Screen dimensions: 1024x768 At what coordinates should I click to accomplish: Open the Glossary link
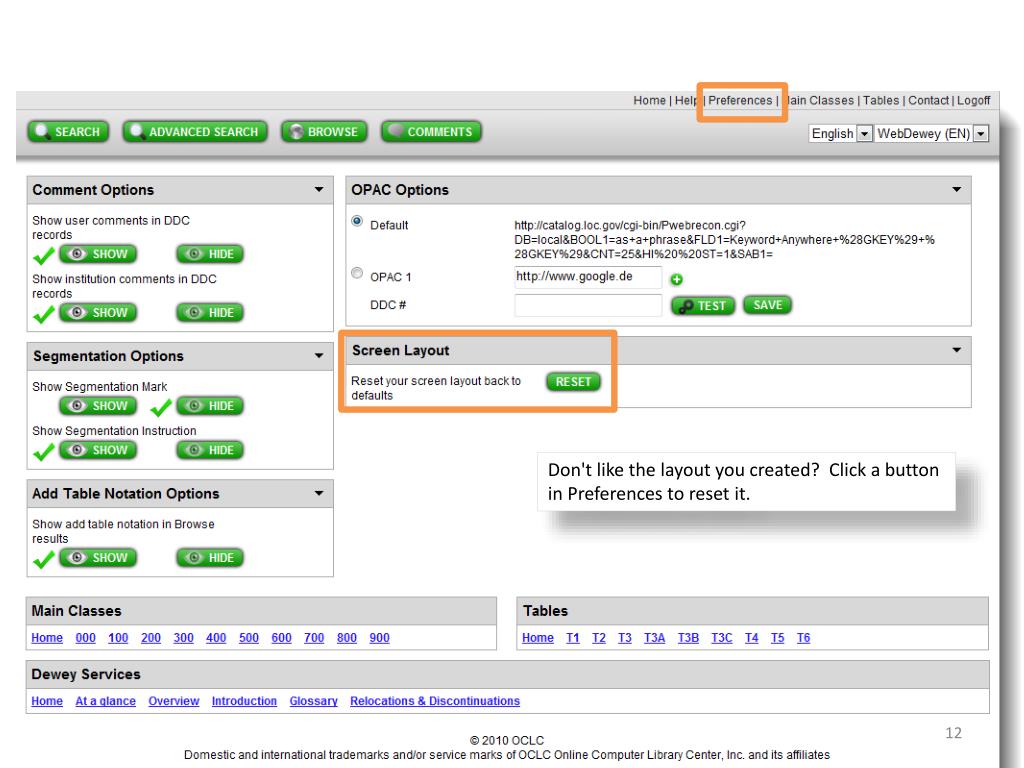(x=313, y=701)
